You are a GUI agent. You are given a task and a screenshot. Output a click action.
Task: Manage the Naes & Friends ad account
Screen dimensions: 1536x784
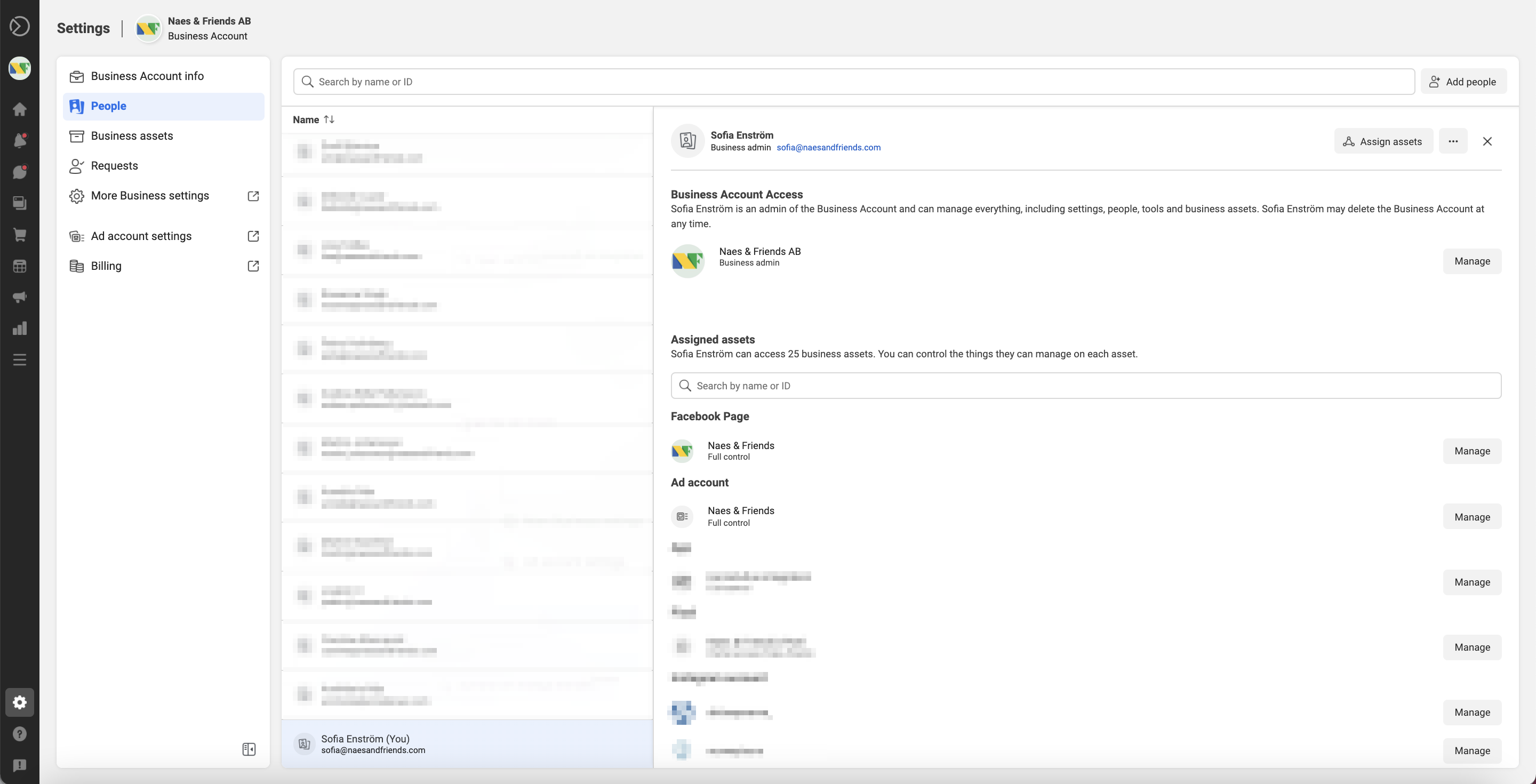coord(1471,517)
